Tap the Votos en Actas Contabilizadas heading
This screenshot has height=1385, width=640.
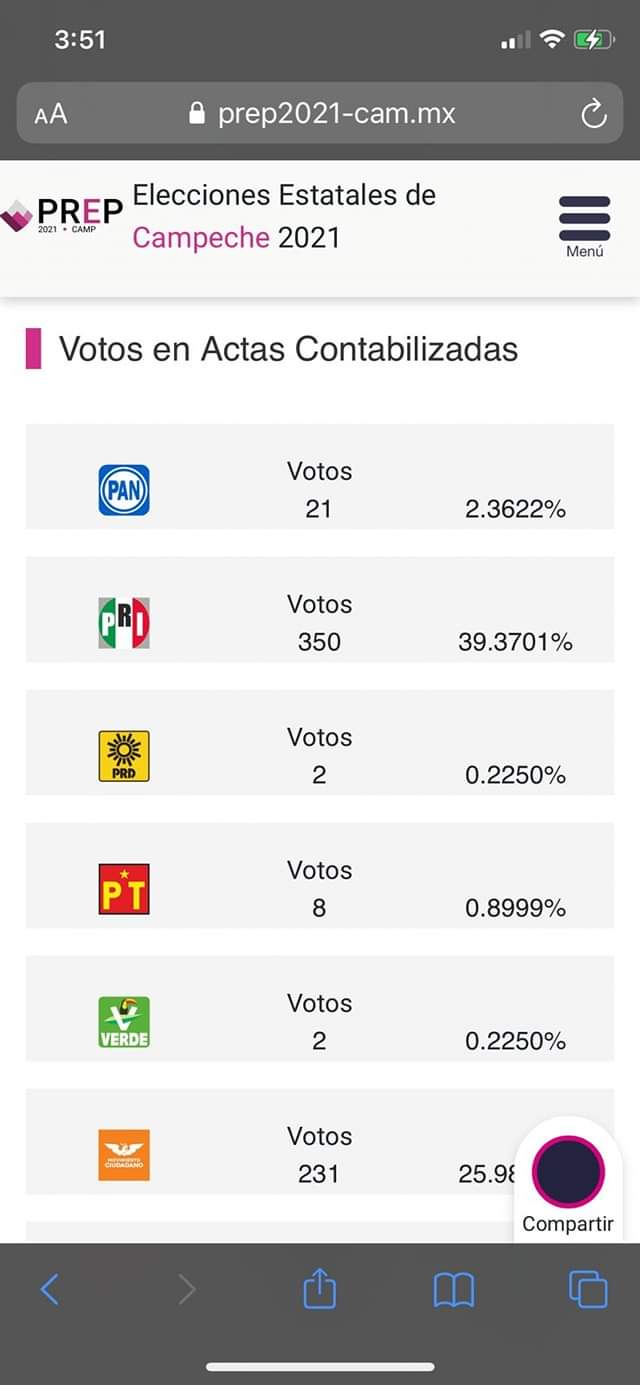click(288, 349)
